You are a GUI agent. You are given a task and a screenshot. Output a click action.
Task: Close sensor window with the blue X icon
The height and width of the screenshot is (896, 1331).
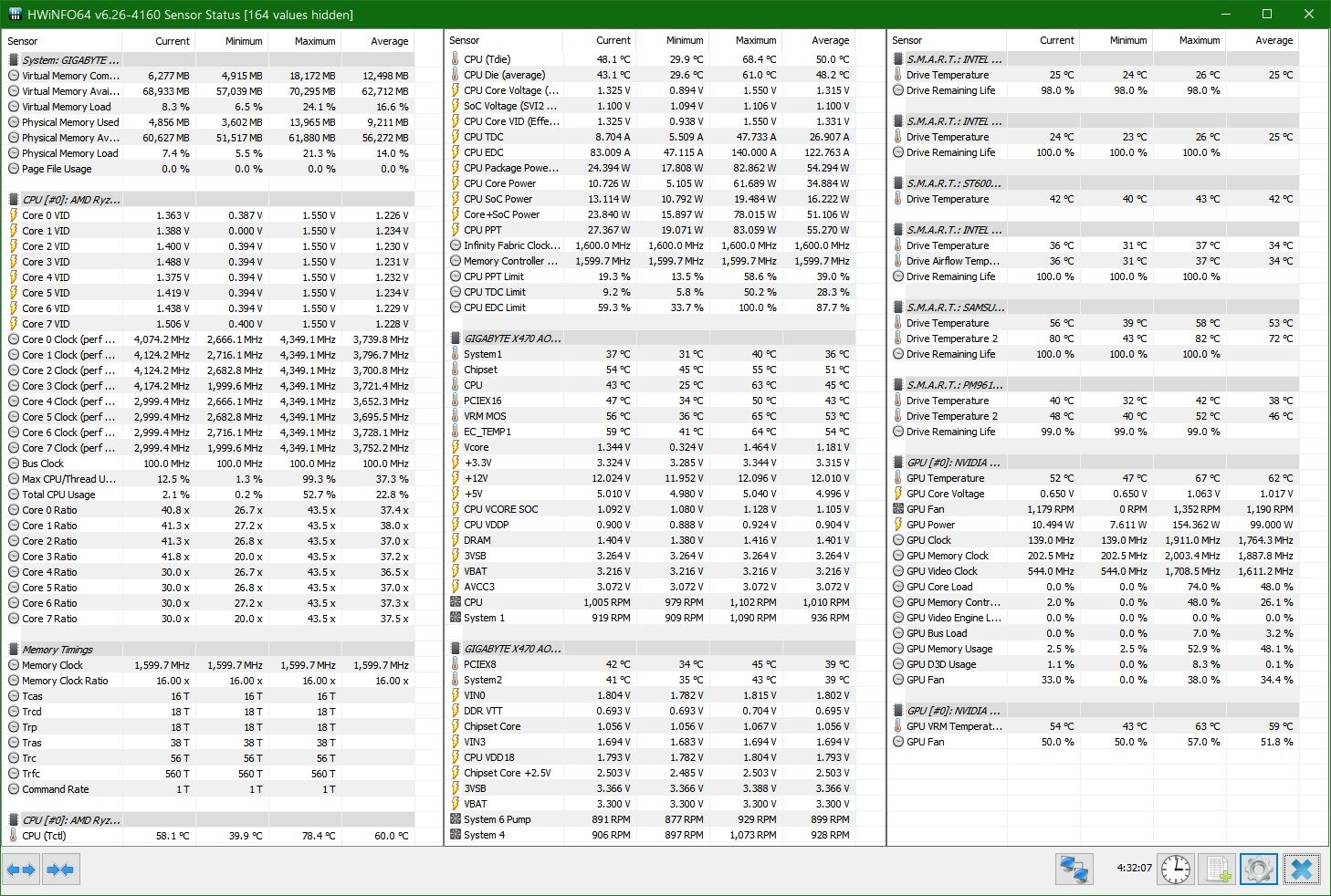(x=1302, y=870)
